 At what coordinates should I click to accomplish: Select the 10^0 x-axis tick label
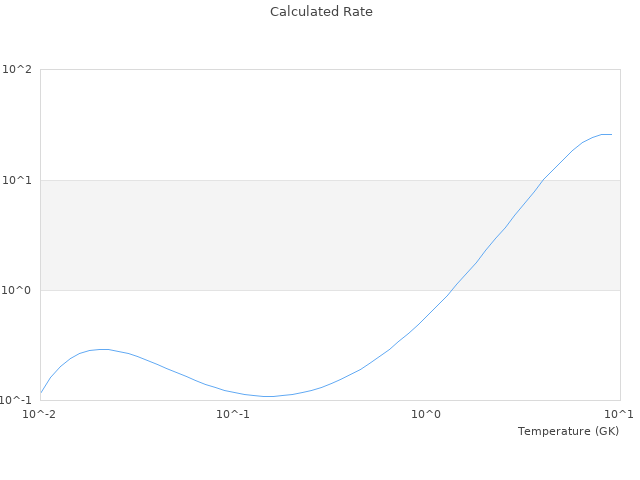tap(427, 414)
